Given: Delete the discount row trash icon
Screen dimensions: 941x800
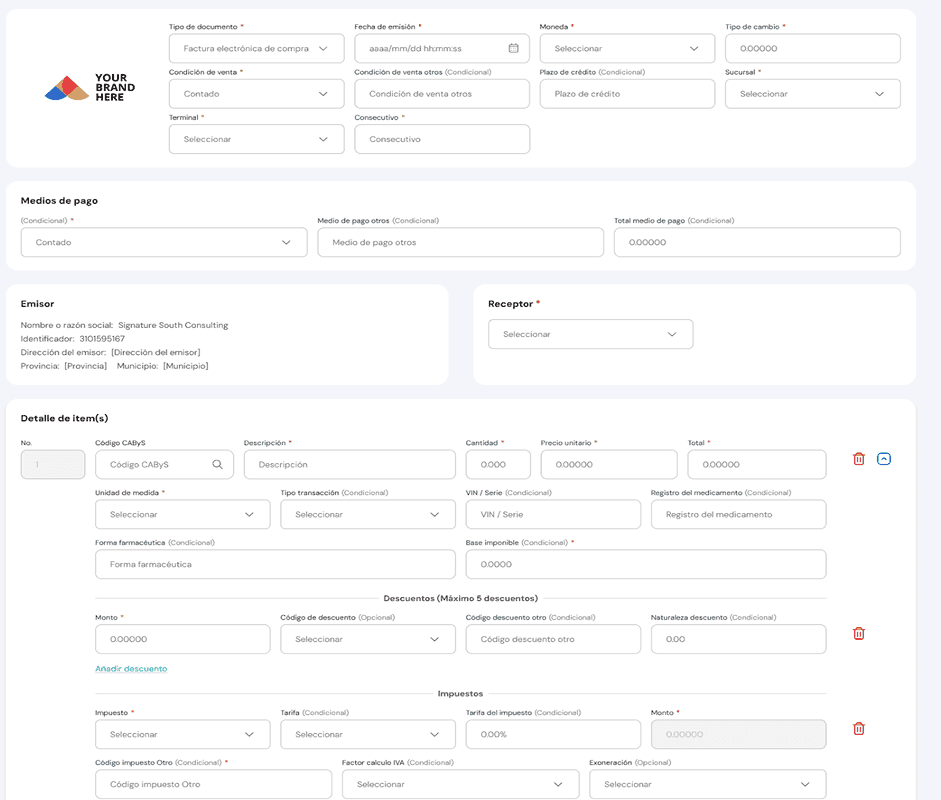Looking at the screenshot, I should [859, 633].
